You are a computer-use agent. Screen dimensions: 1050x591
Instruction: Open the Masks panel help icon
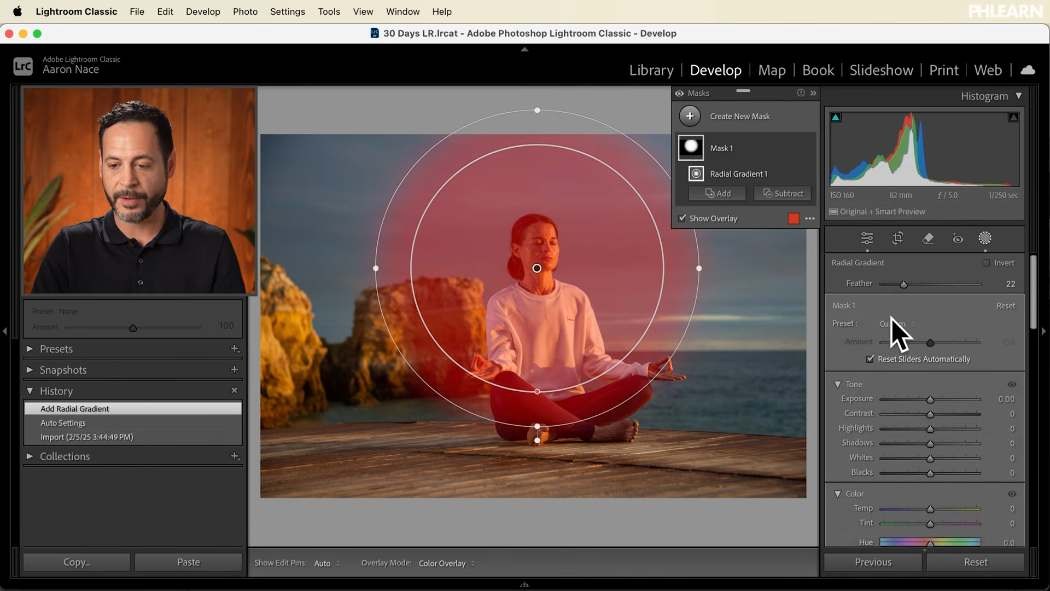point(800,93)
